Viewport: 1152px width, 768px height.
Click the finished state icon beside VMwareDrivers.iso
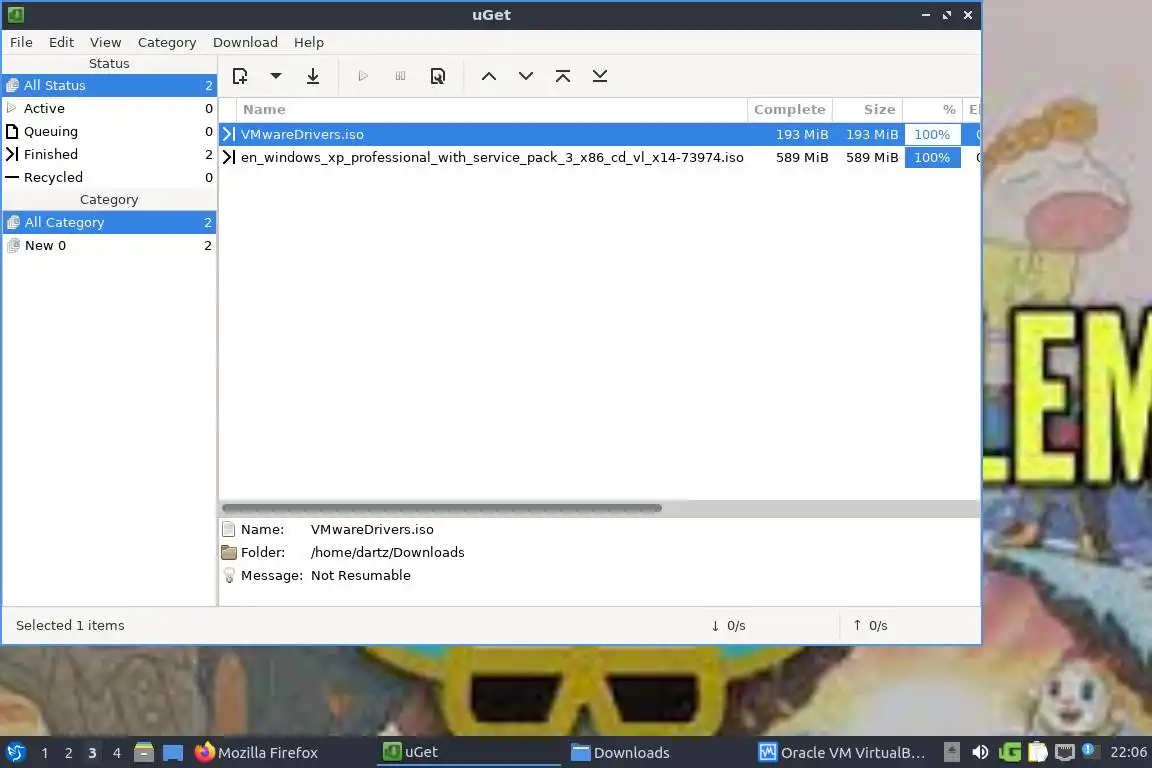[228, 134]
